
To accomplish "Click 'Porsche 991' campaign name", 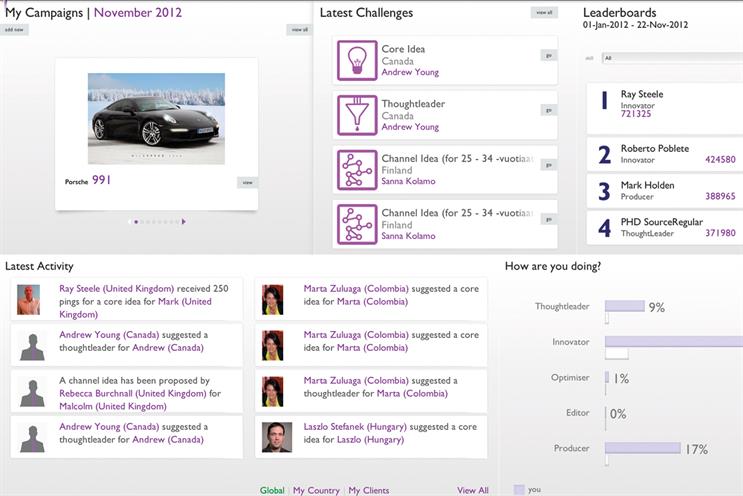I will 88,180.
